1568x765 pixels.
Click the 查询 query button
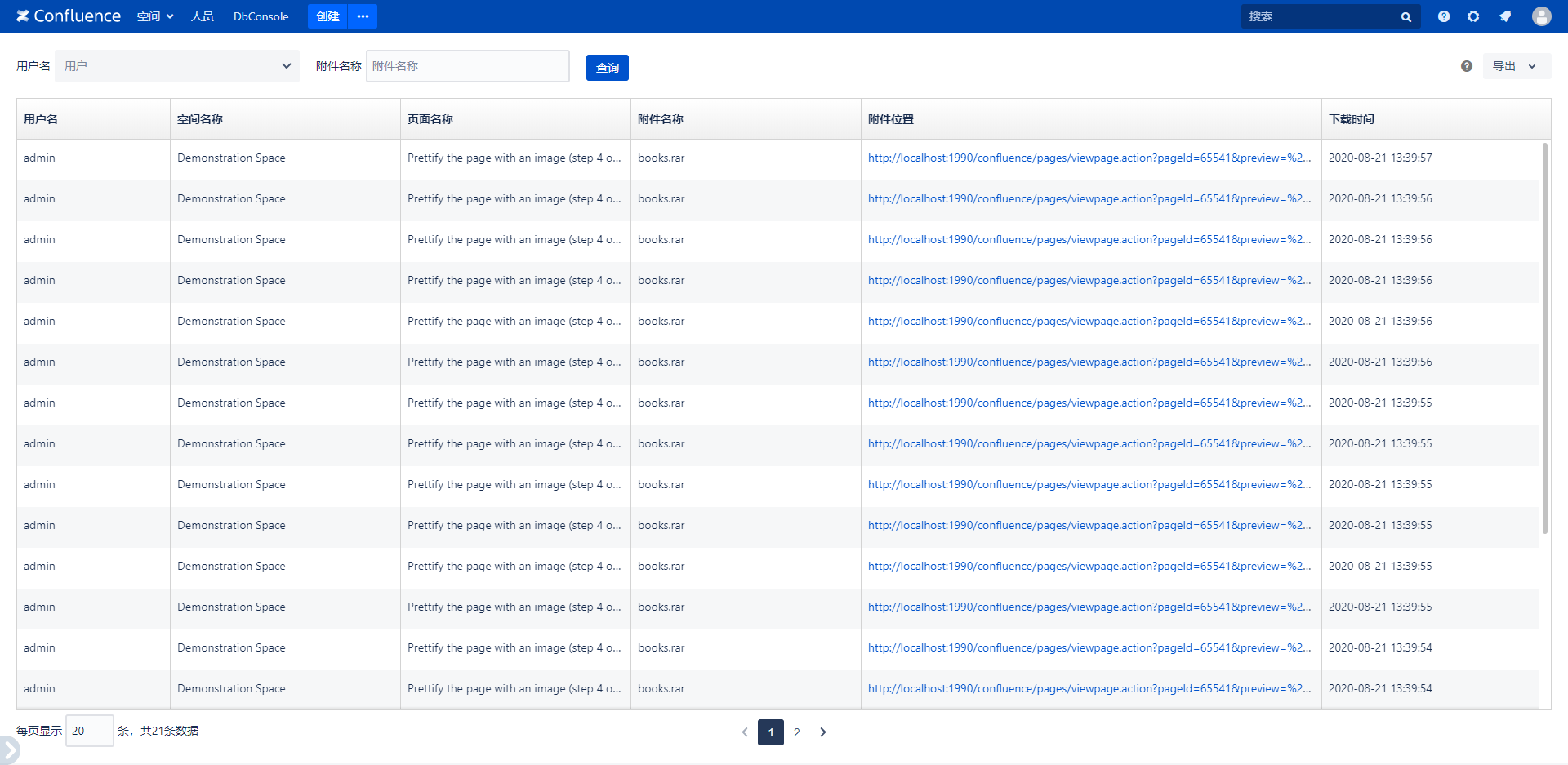[607, 68]
